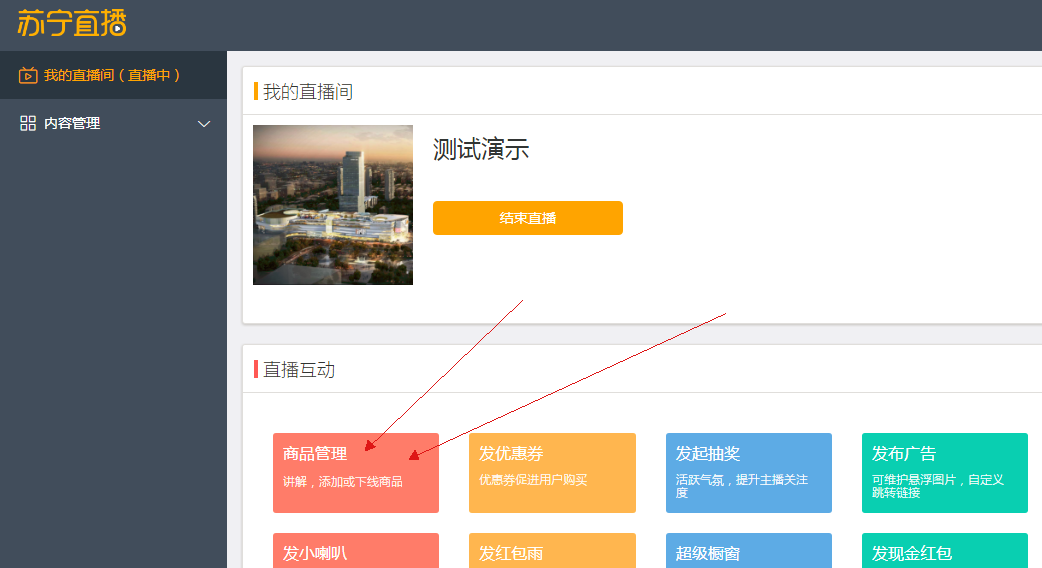Open the 发起抽奖 card

pyautogui.click(x=749, y=473)
